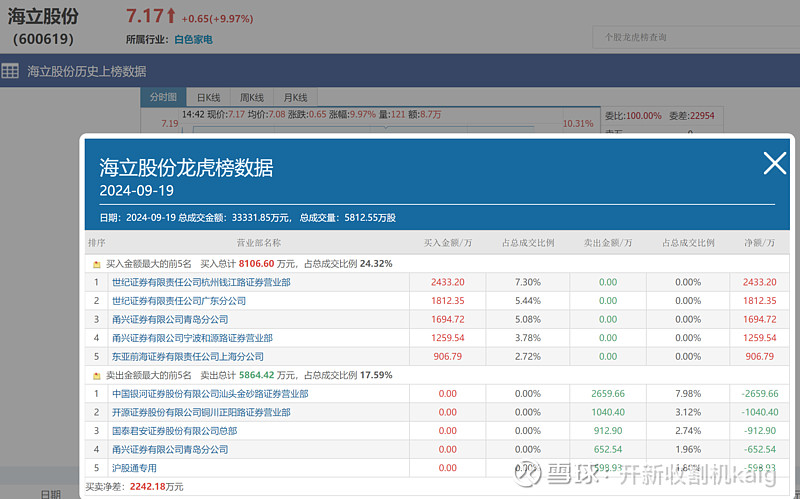The height and width of the screenshot is (499, 800).
Task: Select buy amount 1694.72 in the buy-amount column
Action: click(447, 319)
